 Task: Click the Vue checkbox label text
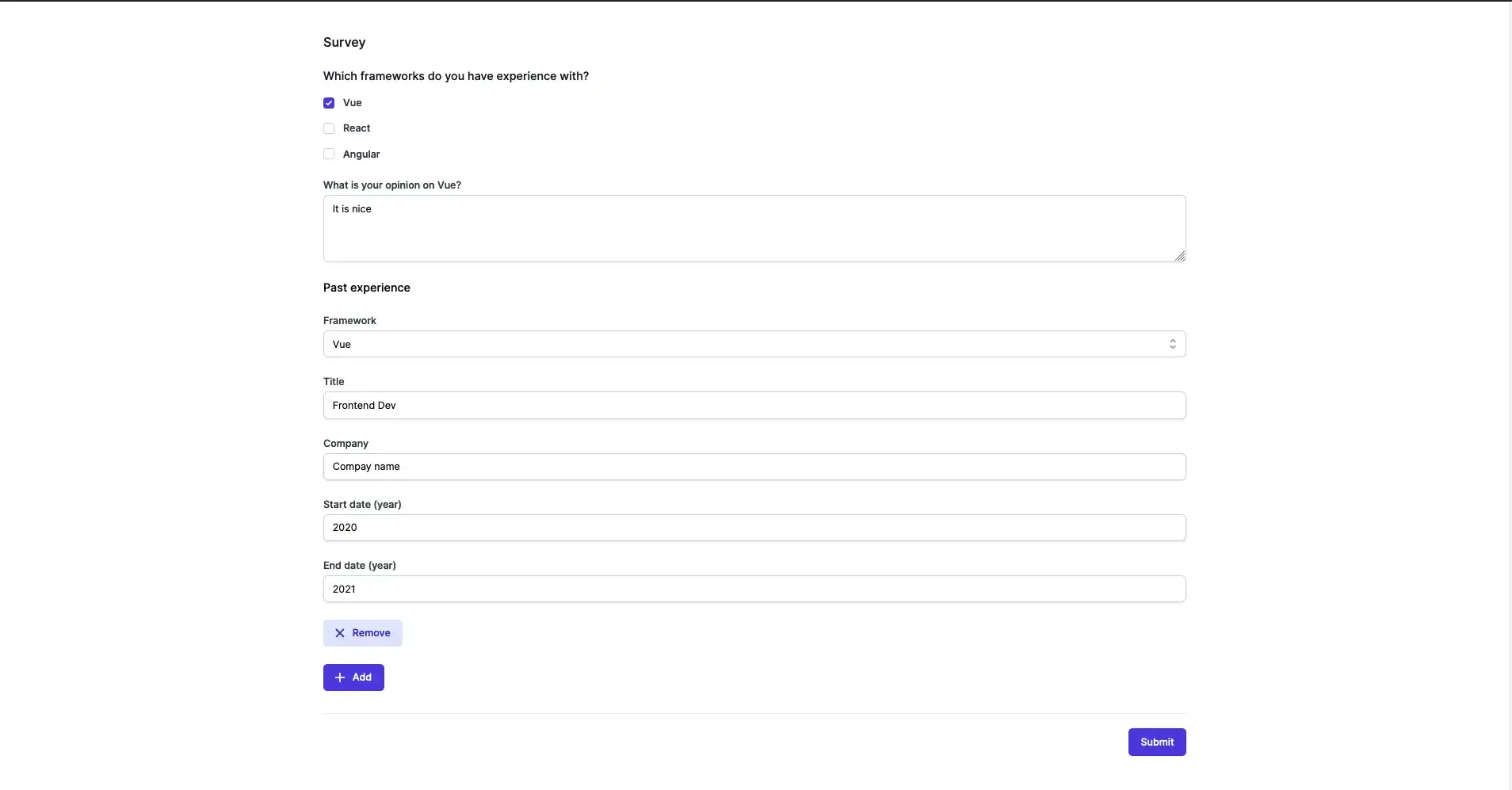(353, 103)
